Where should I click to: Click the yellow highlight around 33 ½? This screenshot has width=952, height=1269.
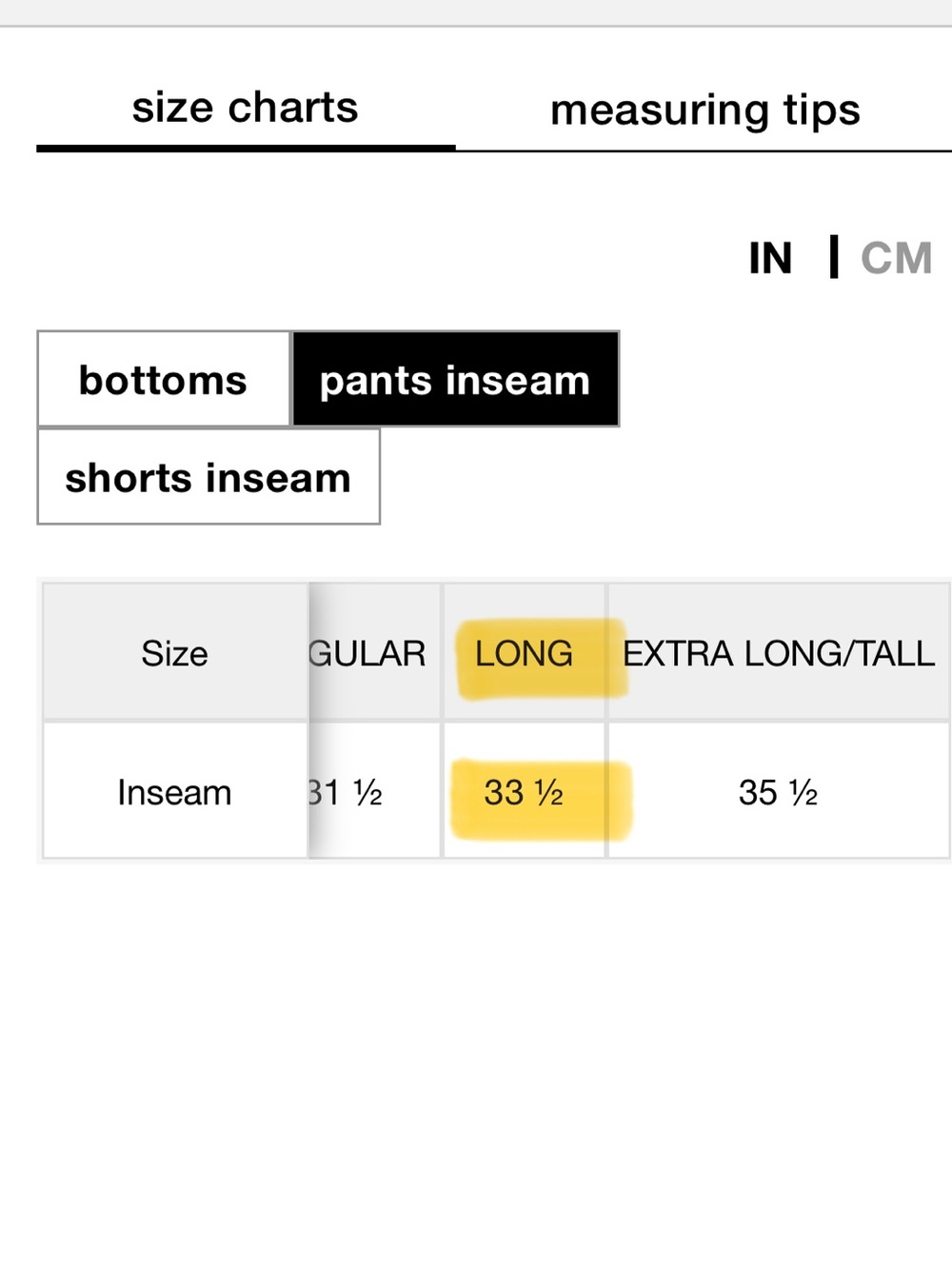point(541,800)
